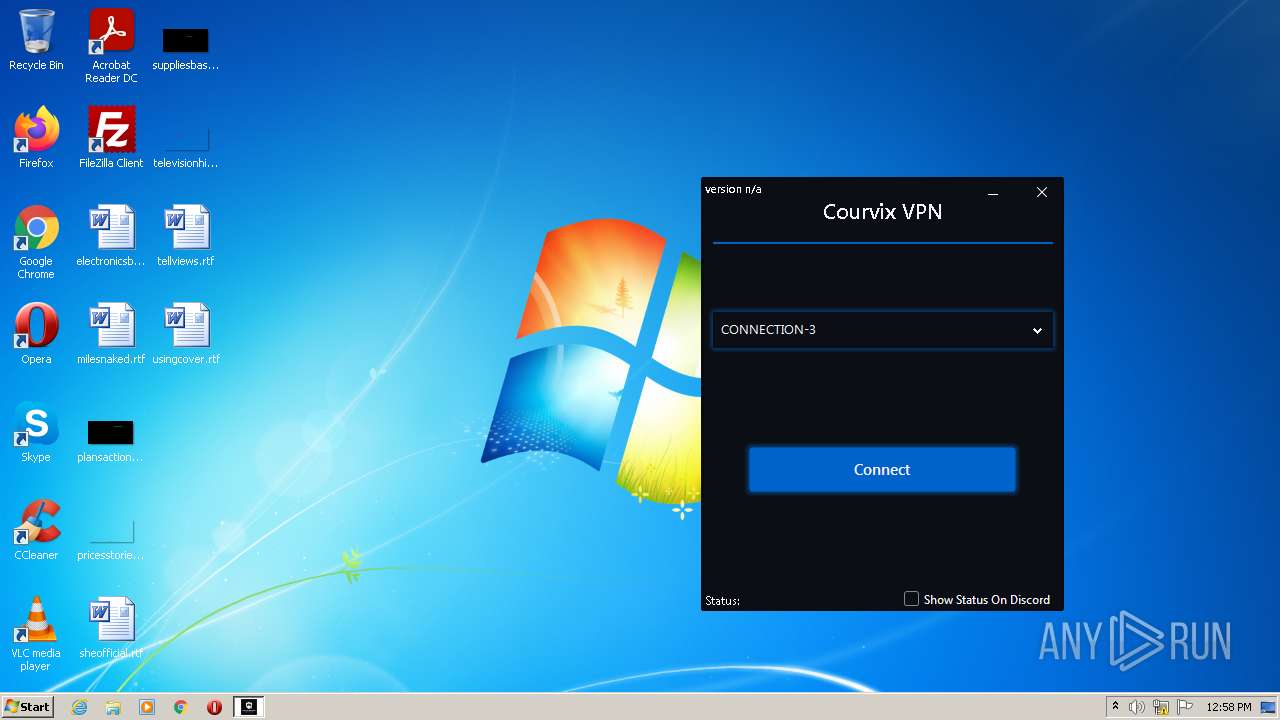
Task: Click the 'version n/a' label
Action: point(733,189)
